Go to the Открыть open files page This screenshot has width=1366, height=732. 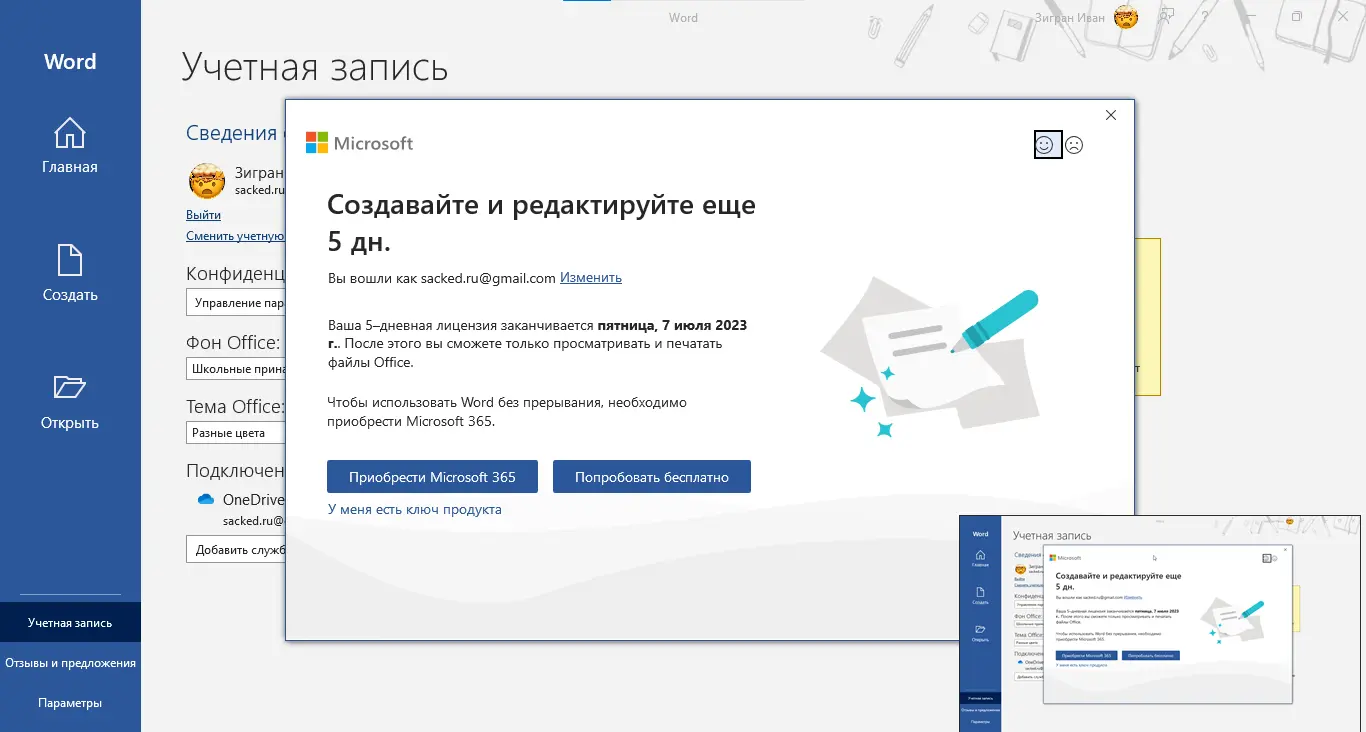(70, 402)
